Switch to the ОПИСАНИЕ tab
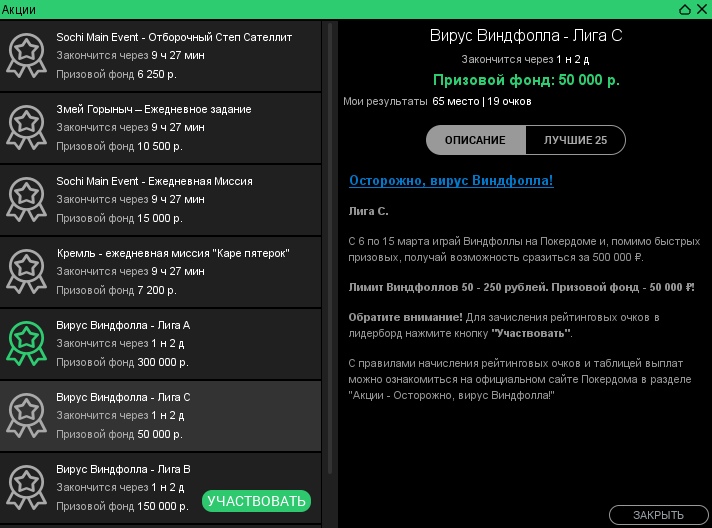This screenshot has height=528, width=712. pos(475,140)
